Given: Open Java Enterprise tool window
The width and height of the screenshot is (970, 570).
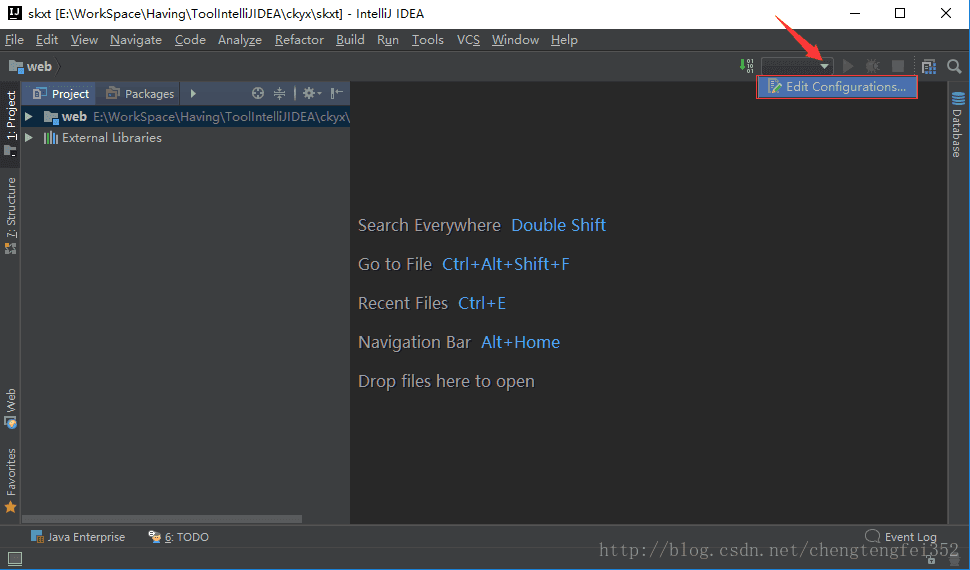Looking at the screenshot, I should (x=78, y=537).
